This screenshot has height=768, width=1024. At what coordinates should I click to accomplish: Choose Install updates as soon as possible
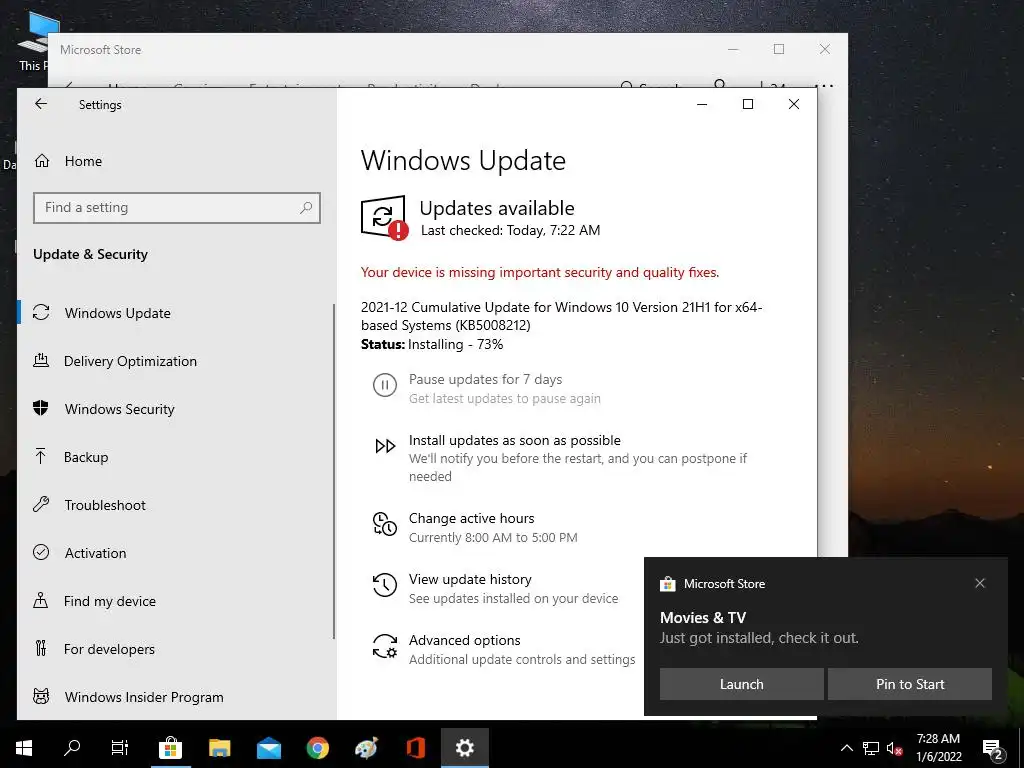[x=515, y=440]
